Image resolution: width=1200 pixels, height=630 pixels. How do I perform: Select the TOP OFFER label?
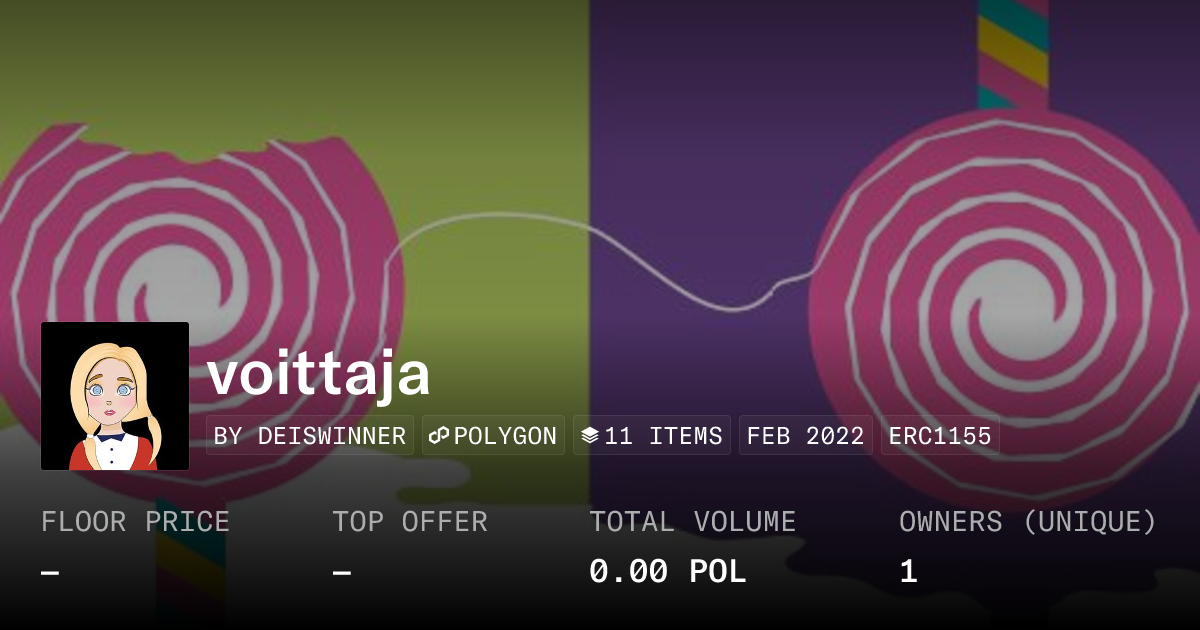(410, 522)
